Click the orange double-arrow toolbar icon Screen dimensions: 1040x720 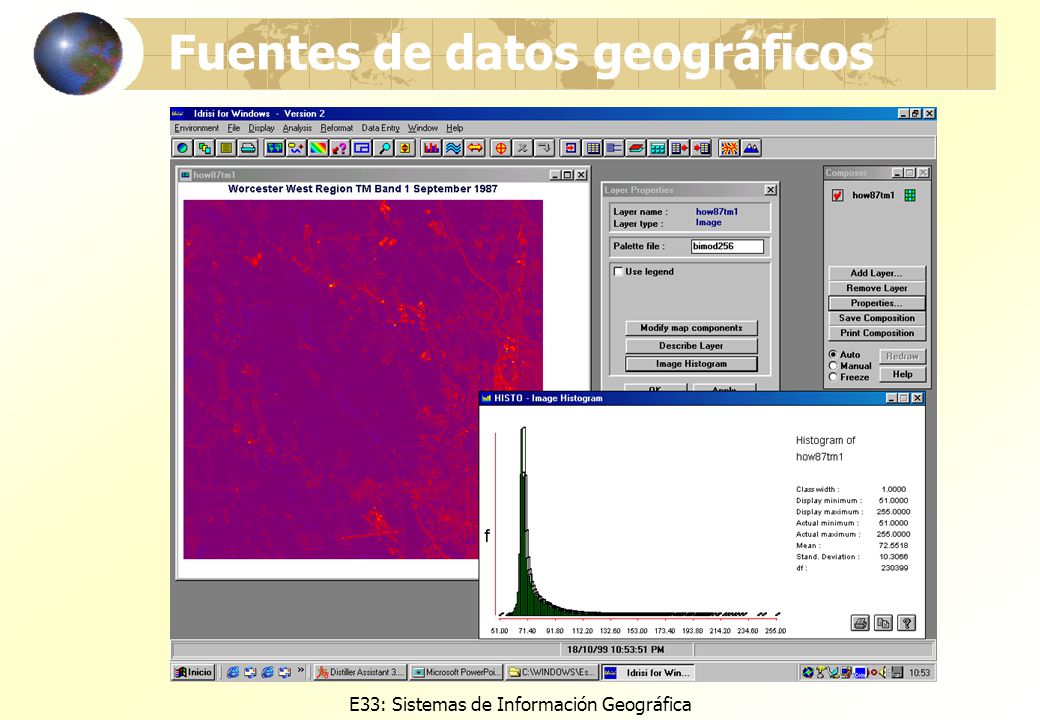[x=475, y=148]
